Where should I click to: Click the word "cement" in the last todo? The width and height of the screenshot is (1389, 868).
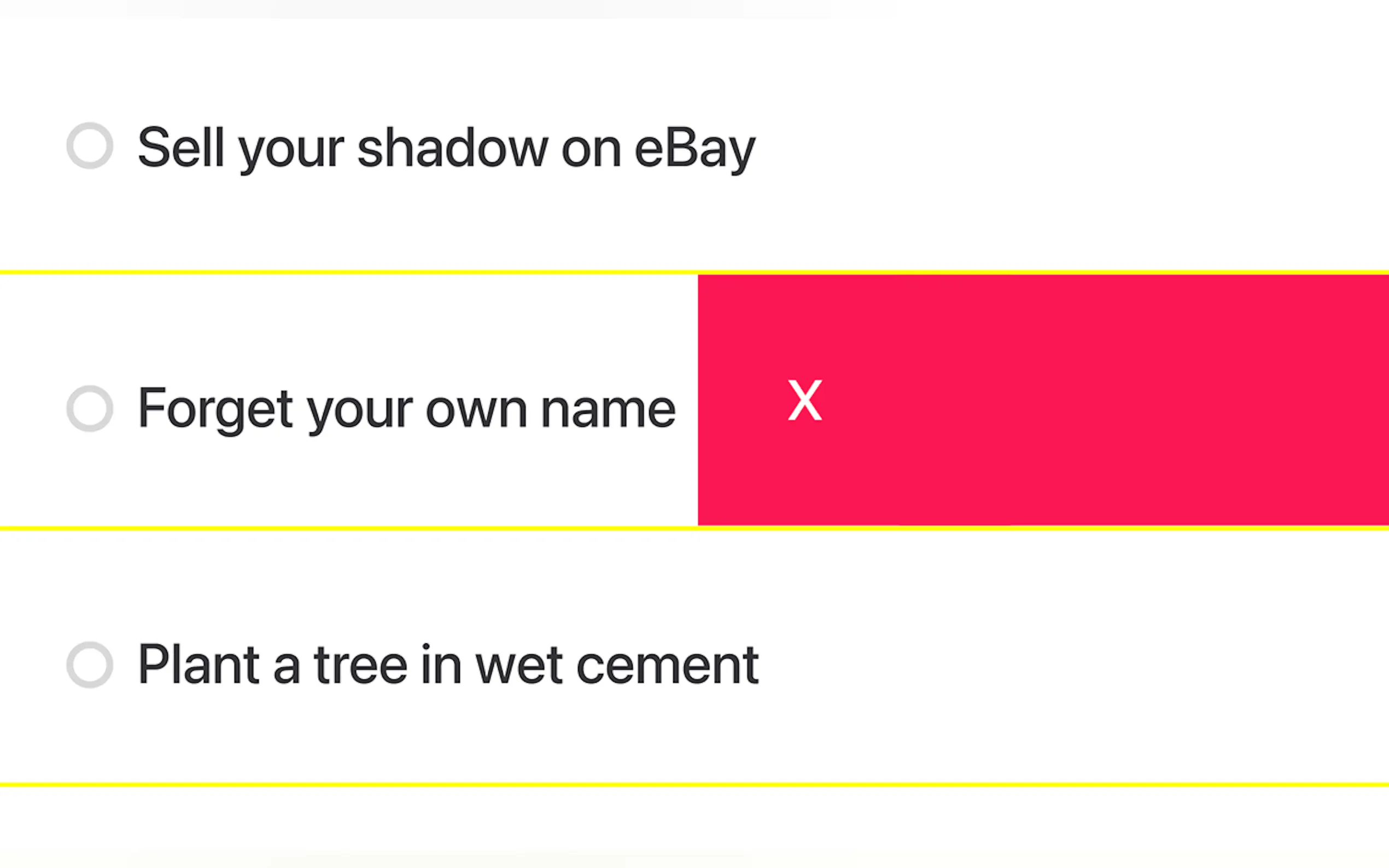coord(667,666)
